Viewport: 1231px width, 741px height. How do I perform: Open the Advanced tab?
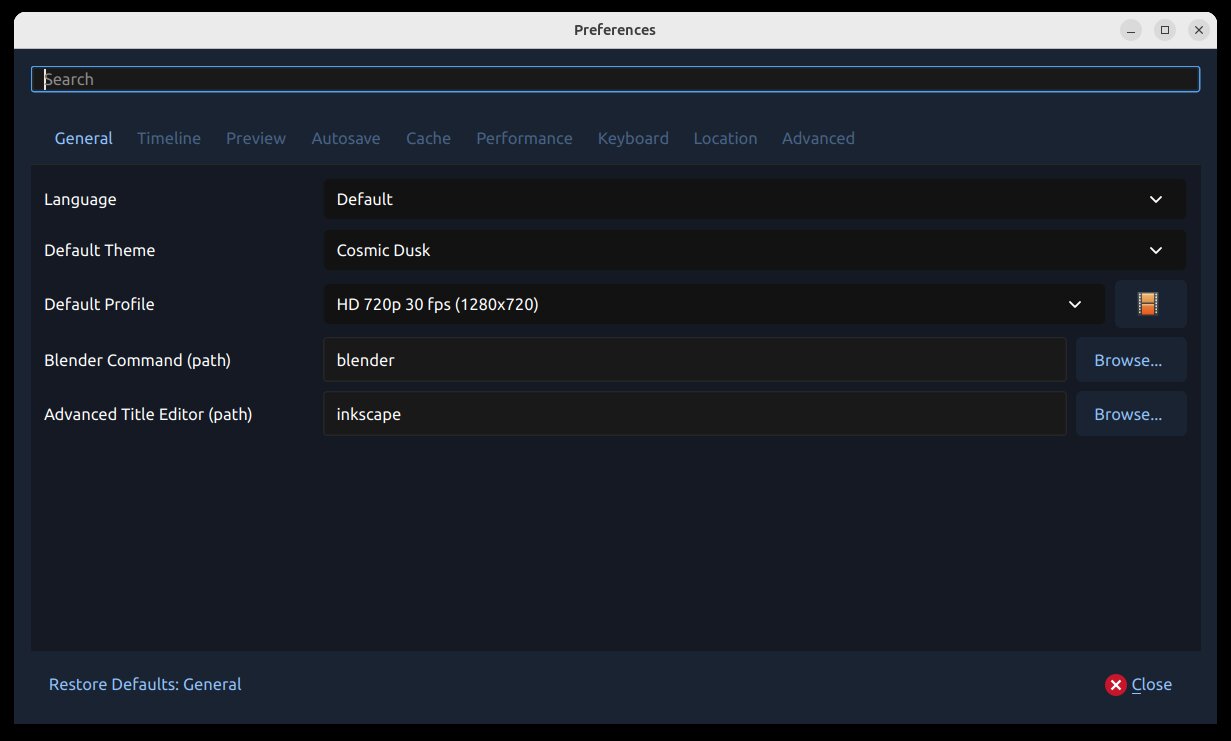(x=818, y=138)
